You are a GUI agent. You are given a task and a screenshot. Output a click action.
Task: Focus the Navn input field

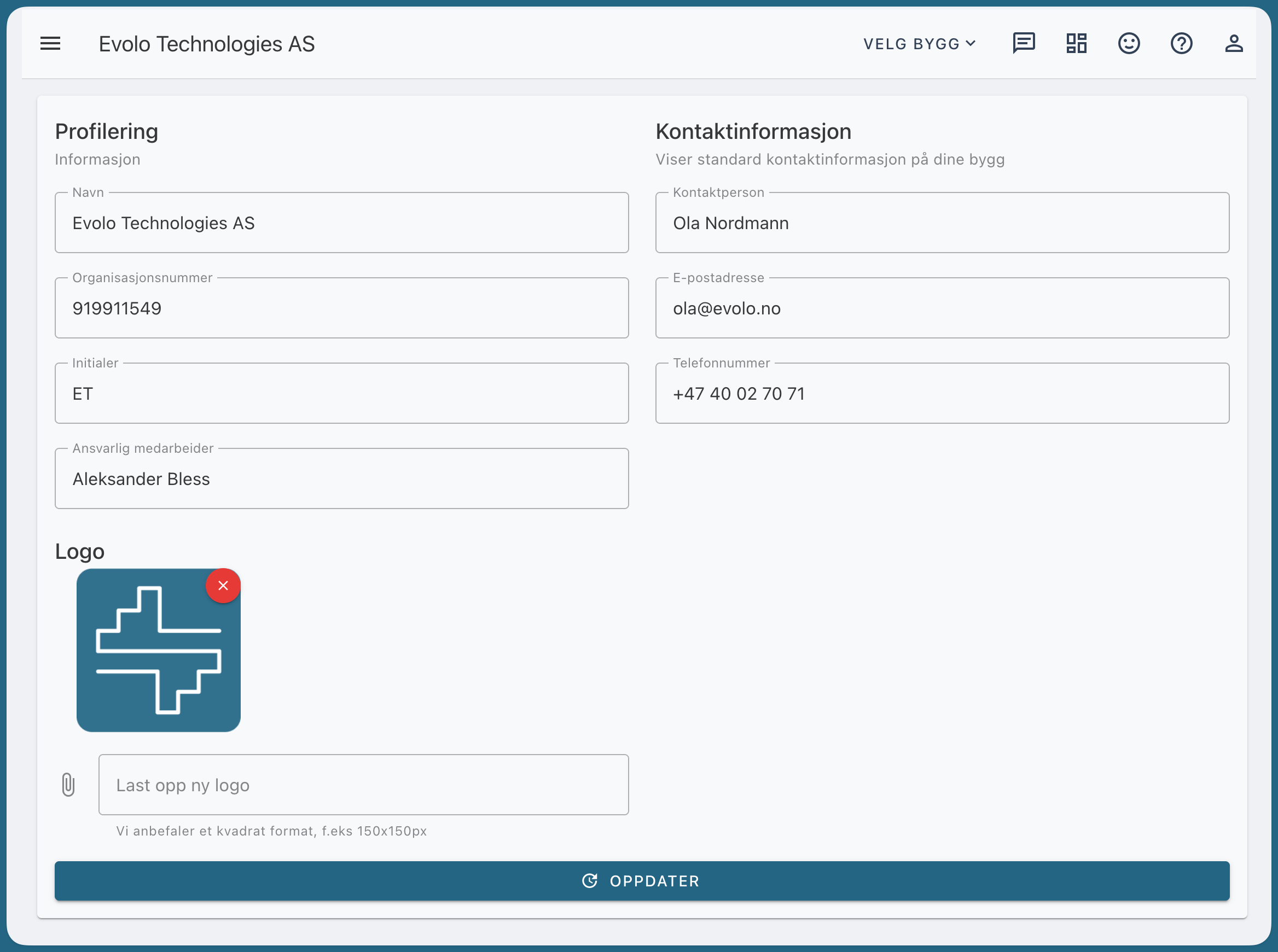point(342,223)
